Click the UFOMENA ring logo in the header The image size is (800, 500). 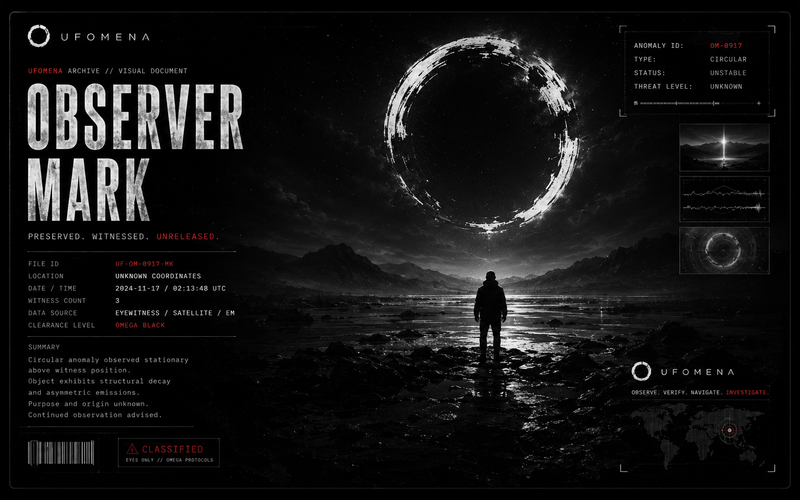(x=39, y=36)
